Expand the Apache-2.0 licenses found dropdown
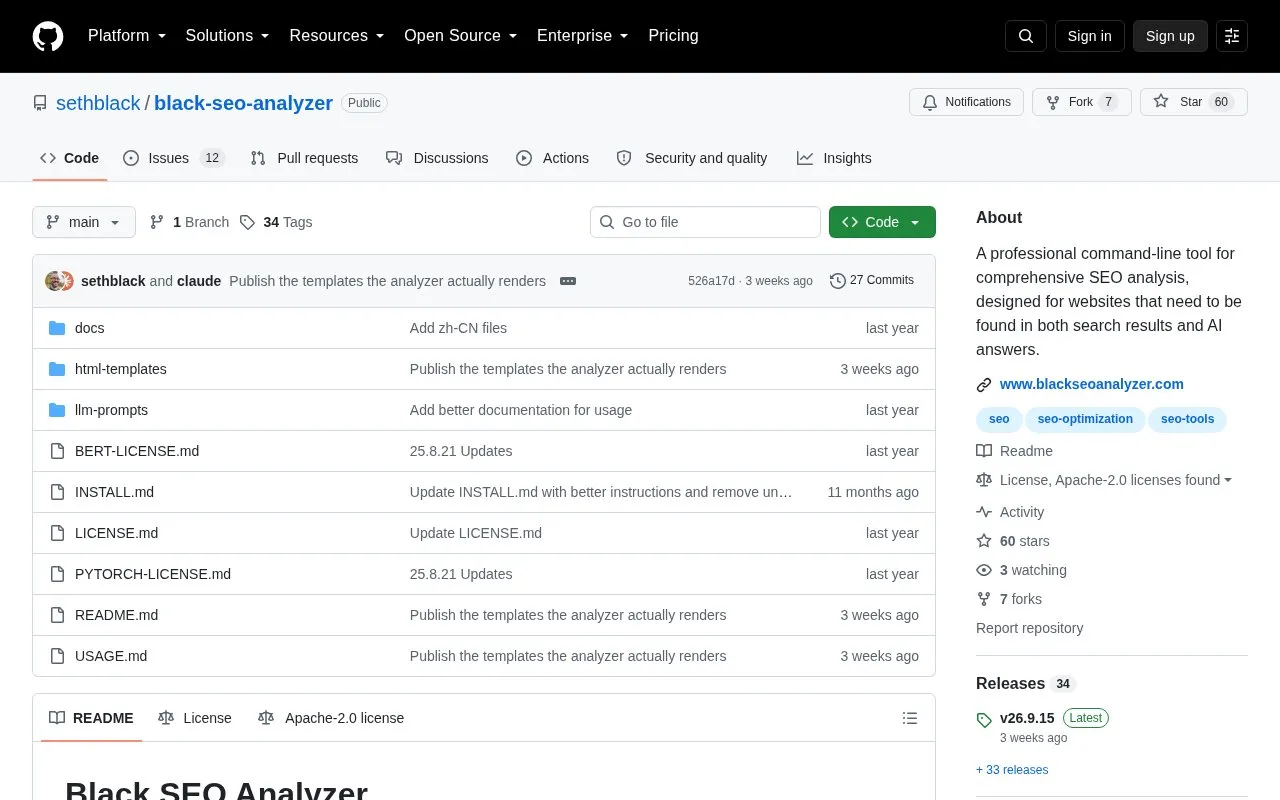This screenshot has width=1280, height=800. pos(1116,480)
